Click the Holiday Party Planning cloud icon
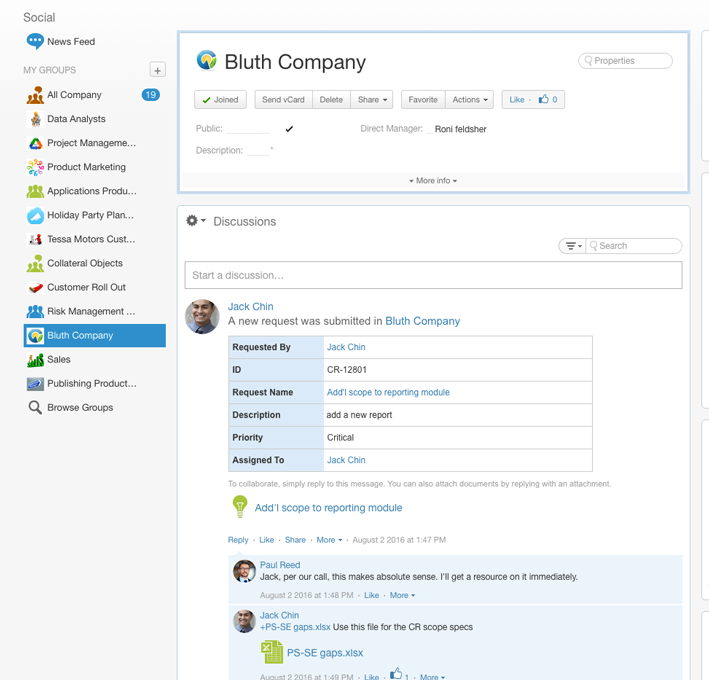 [x=35, y=215]
